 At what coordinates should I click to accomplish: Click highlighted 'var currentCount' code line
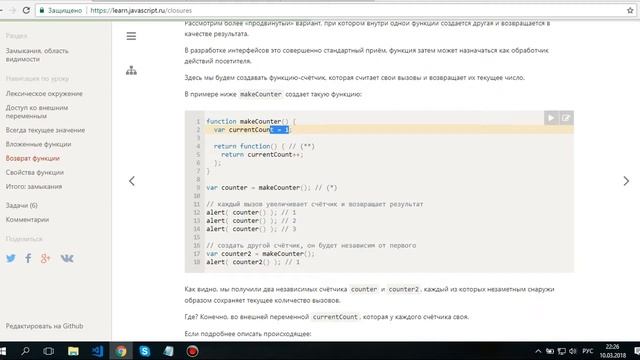pos(252,130)
